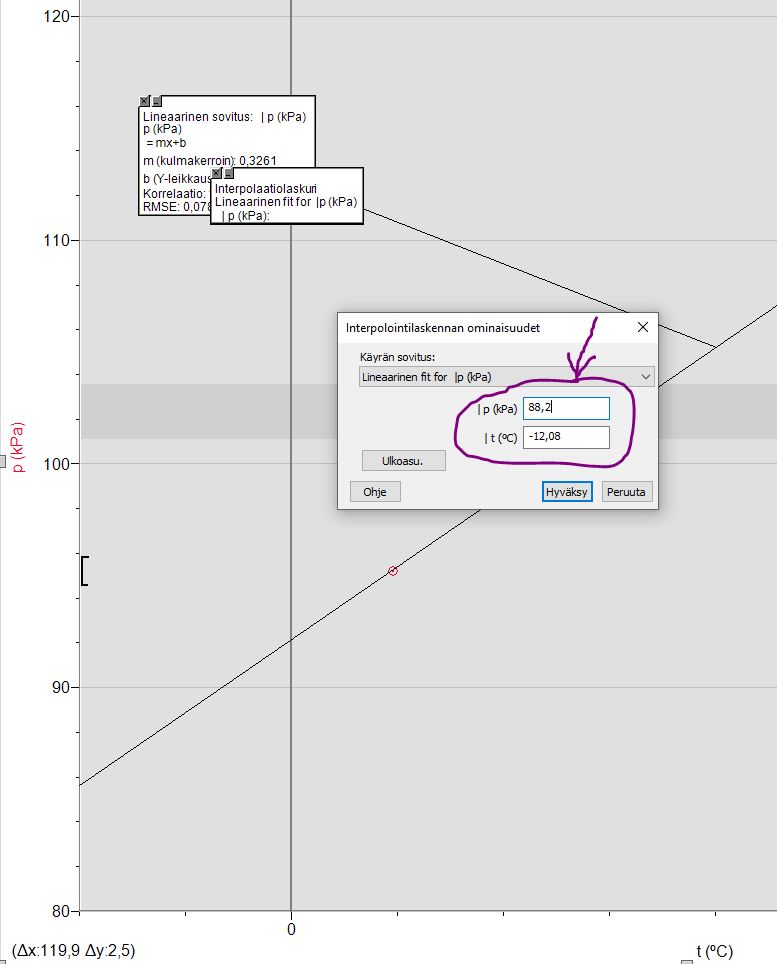Cancel the dialog with Peruuta
Image resolution: width=777 pixels, height=964 pixels.
click(x=627, y=491)
